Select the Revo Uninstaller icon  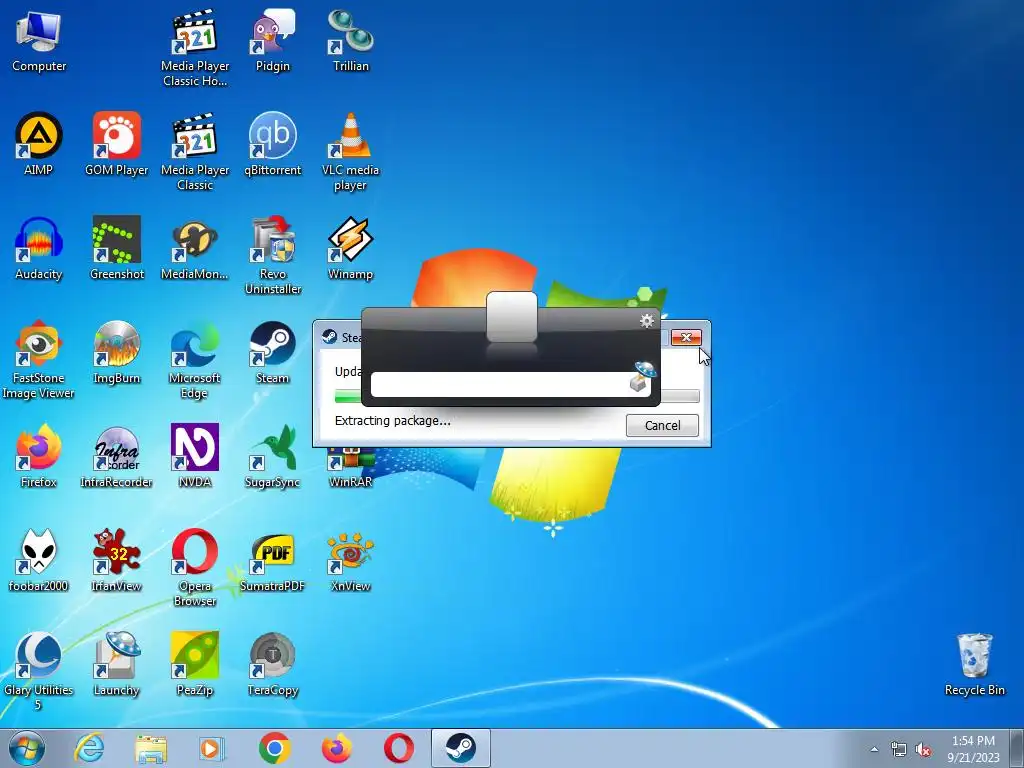(272, 255)
